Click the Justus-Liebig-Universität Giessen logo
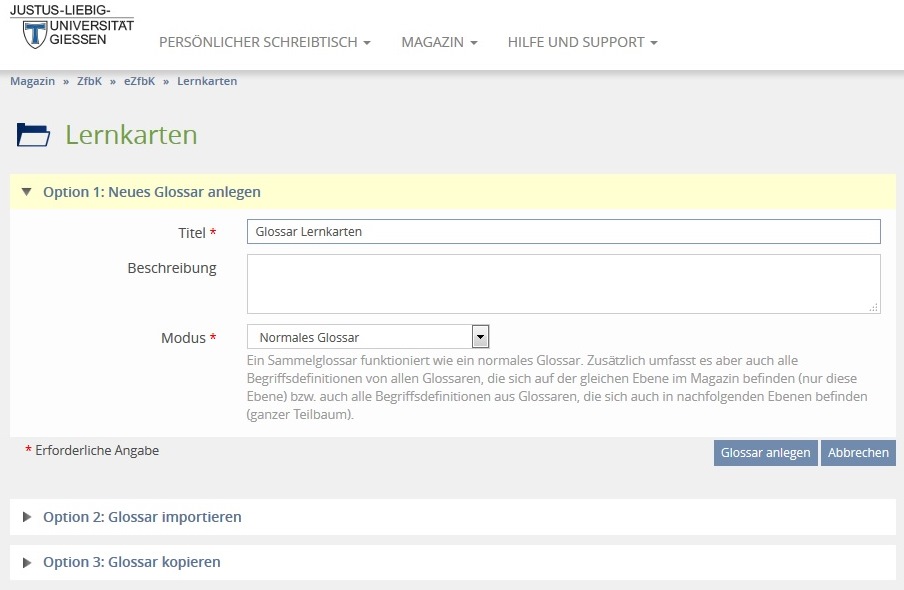Screen dimensions: 904x590 tap(71, 29)
